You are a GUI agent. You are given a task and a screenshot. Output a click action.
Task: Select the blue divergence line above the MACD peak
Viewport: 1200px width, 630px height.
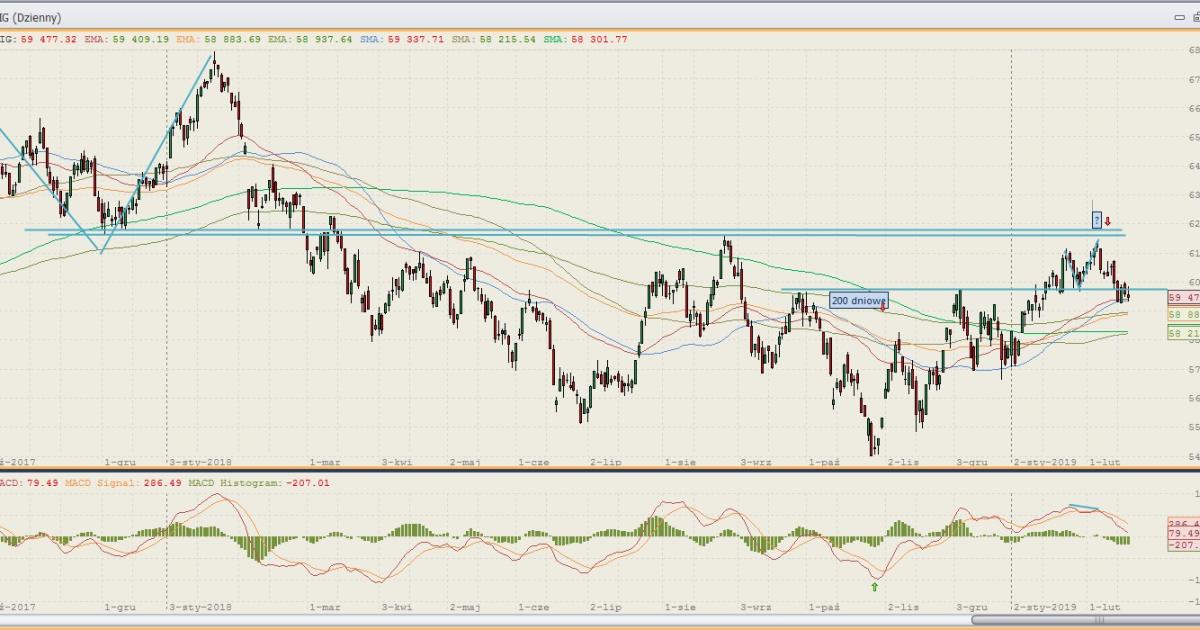pos(1084,508)
